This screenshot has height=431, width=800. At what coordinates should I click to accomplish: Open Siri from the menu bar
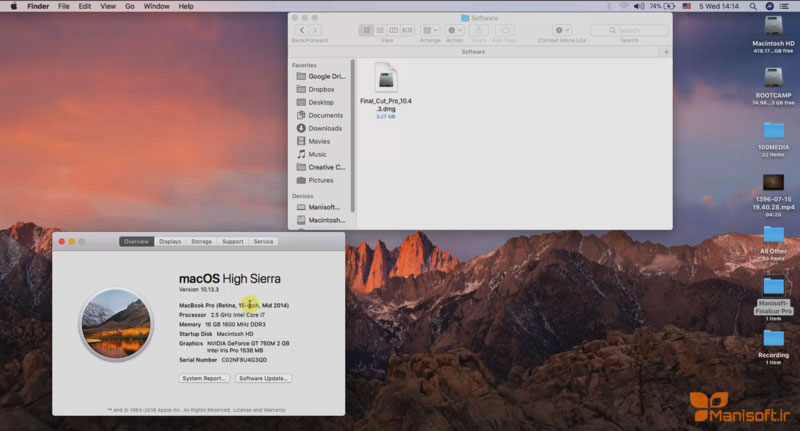tap(769, 6)
